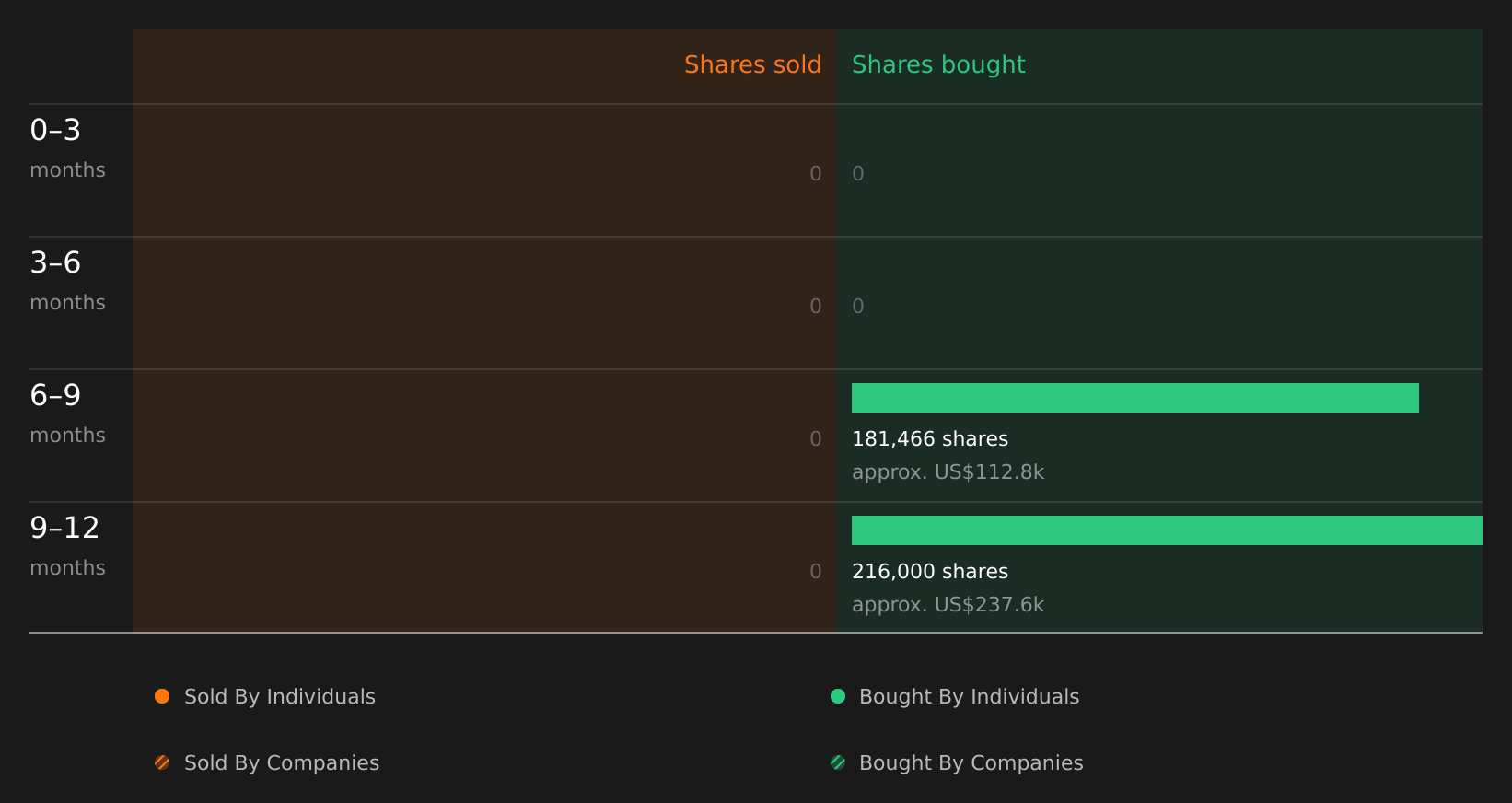Click the Shares bought column header
Screen dimensions: 1512x803
[x=938, y=64]
